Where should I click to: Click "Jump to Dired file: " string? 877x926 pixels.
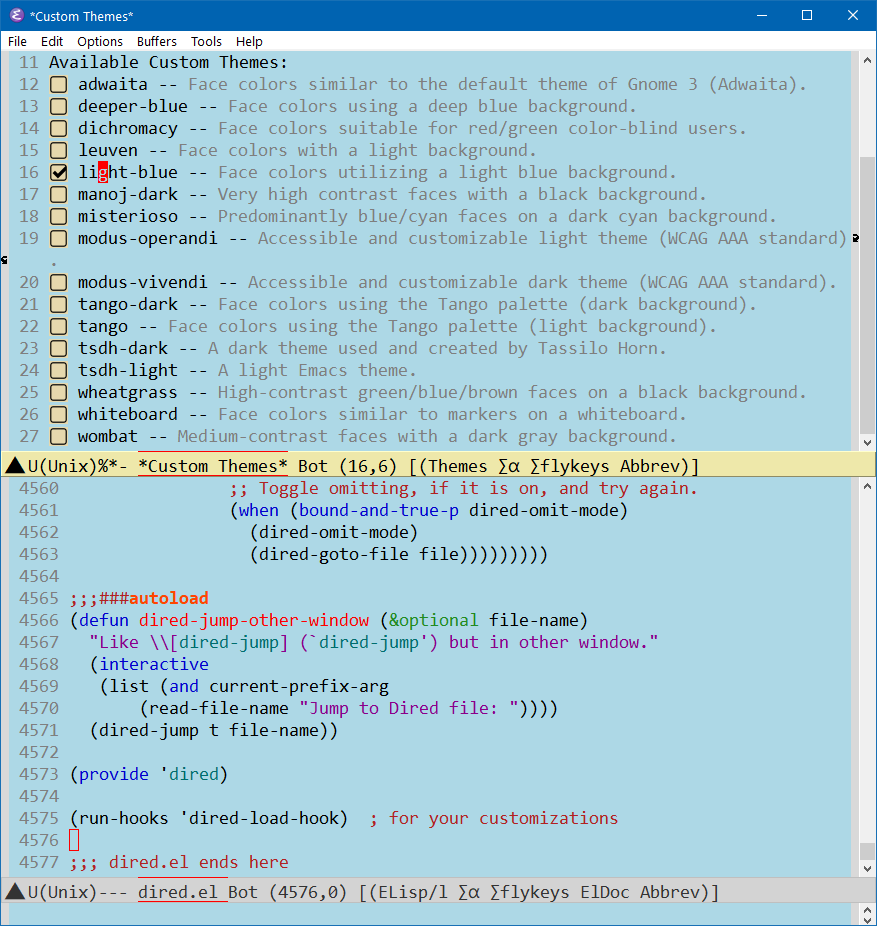coord(409,708)
